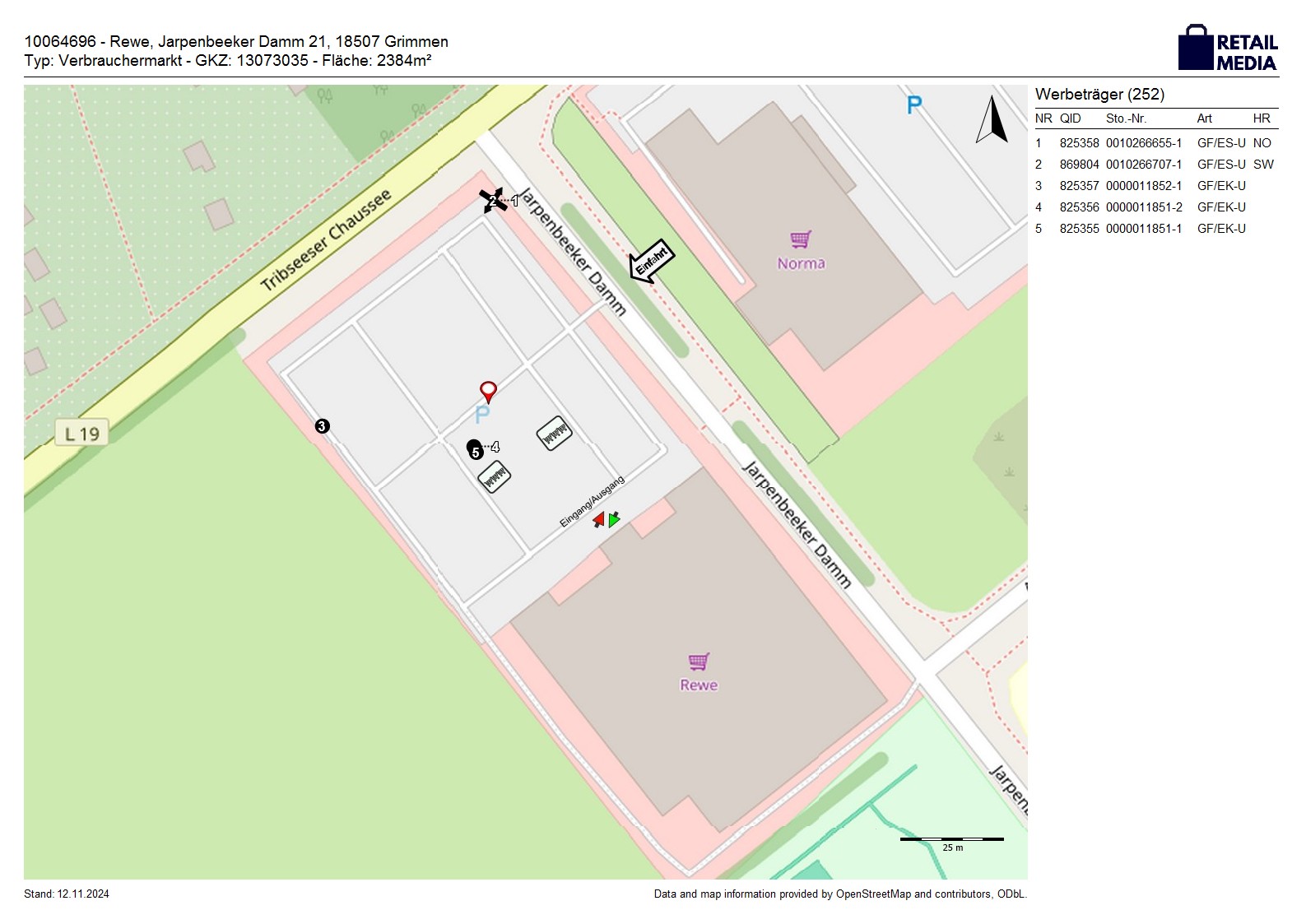Click the Einfahrt entry arrow
Screen dimensions: 1306x924
pos(652,262)
